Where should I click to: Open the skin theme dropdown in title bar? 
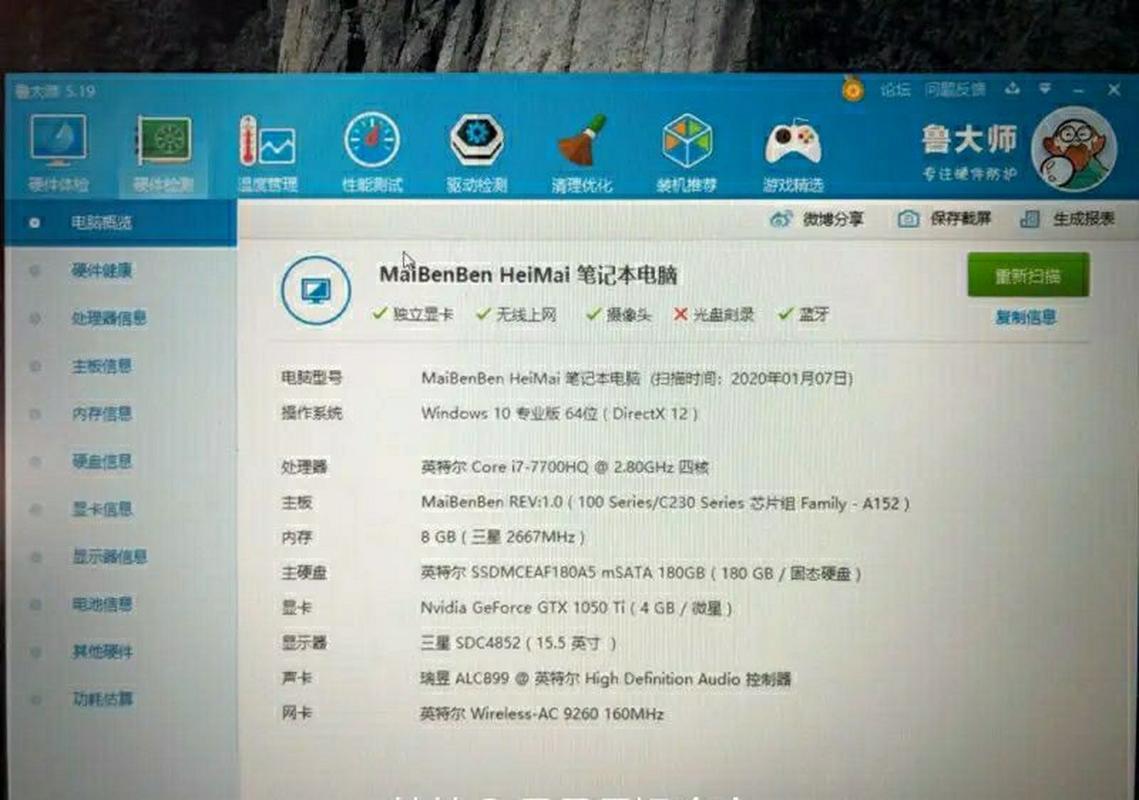pyautogui.click(x=1044, y=89)
